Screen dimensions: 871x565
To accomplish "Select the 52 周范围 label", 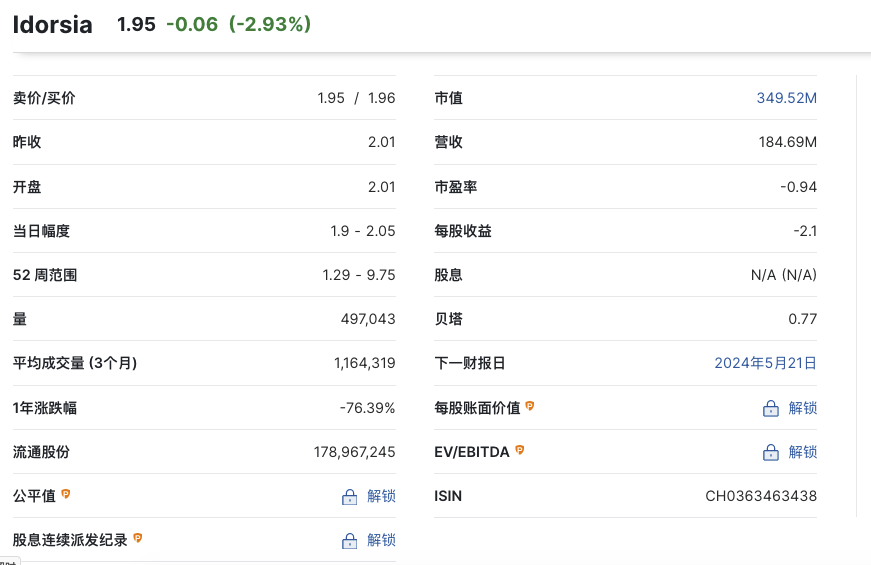I will click(45, 275).
